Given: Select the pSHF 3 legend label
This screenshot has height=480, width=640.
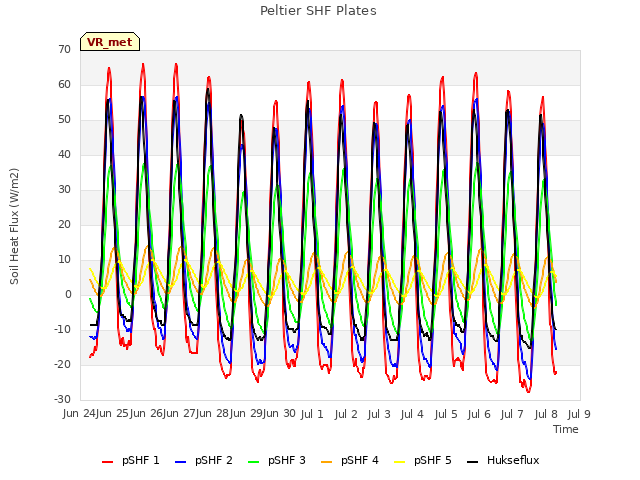Looking at the screenshot, I should click(x=287, y=460).
